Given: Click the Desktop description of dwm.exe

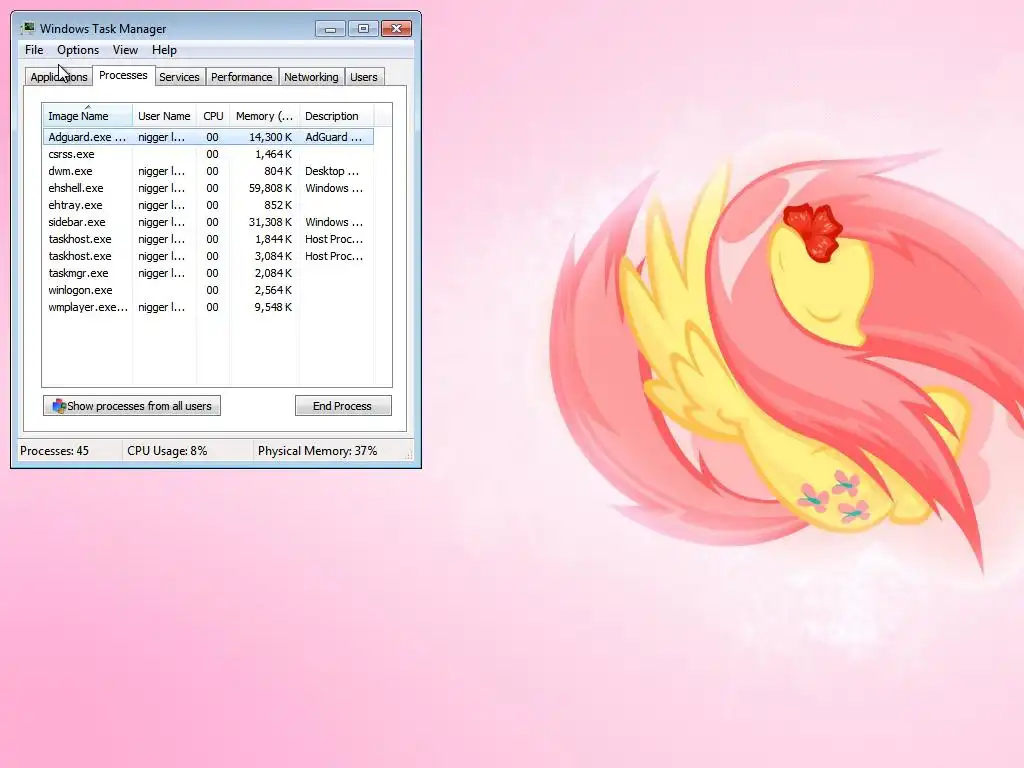Looking at the screenshot, I should pyautogui.click(x=332, y=171).
